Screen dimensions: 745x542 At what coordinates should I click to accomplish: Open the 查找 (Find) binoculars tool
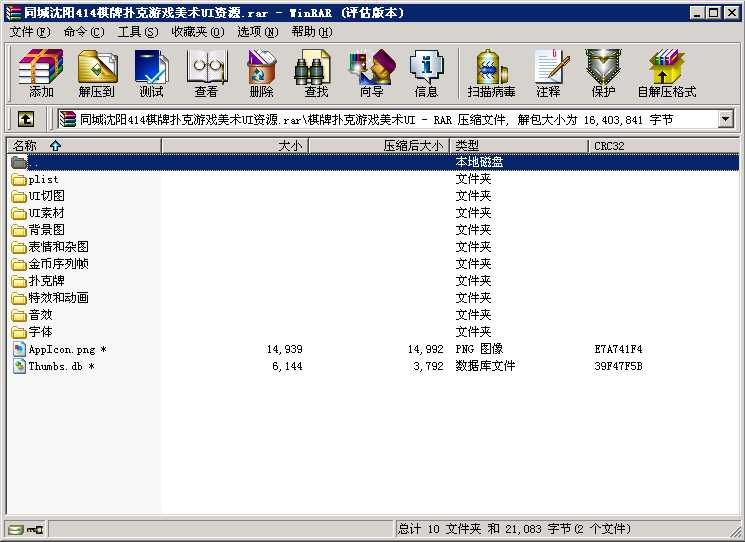pos(316,72)
